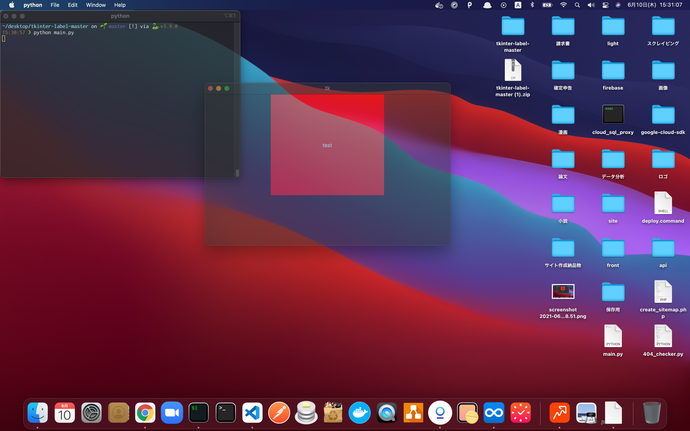Image resolution: width=690 pixels, height=431 pixels.
Task: Open Terminal app icon in Dock
Action: pyautogui.click(x=226, y=413)
